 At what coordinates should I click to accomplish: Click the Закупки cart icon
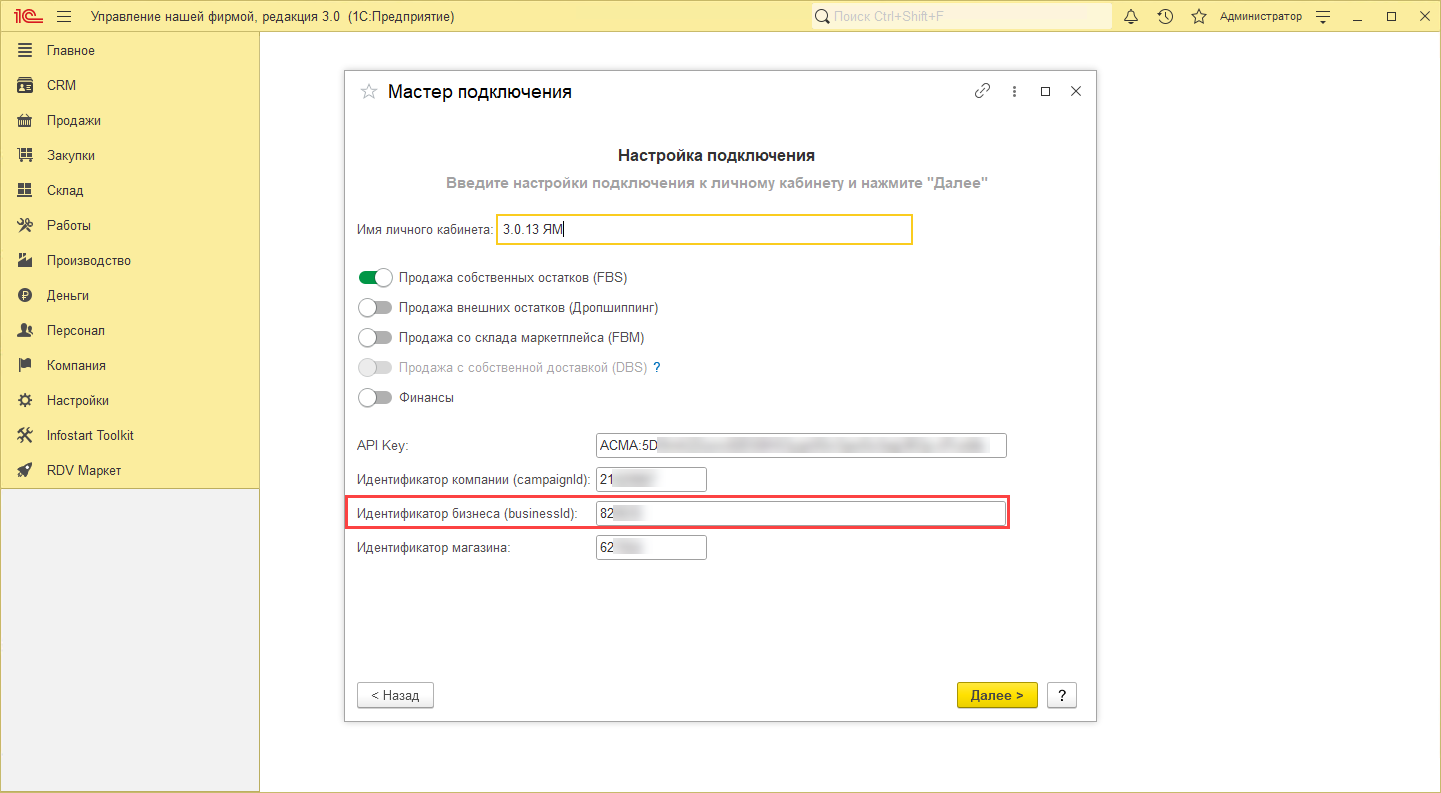pyautogui.click(x=26, y=155)
